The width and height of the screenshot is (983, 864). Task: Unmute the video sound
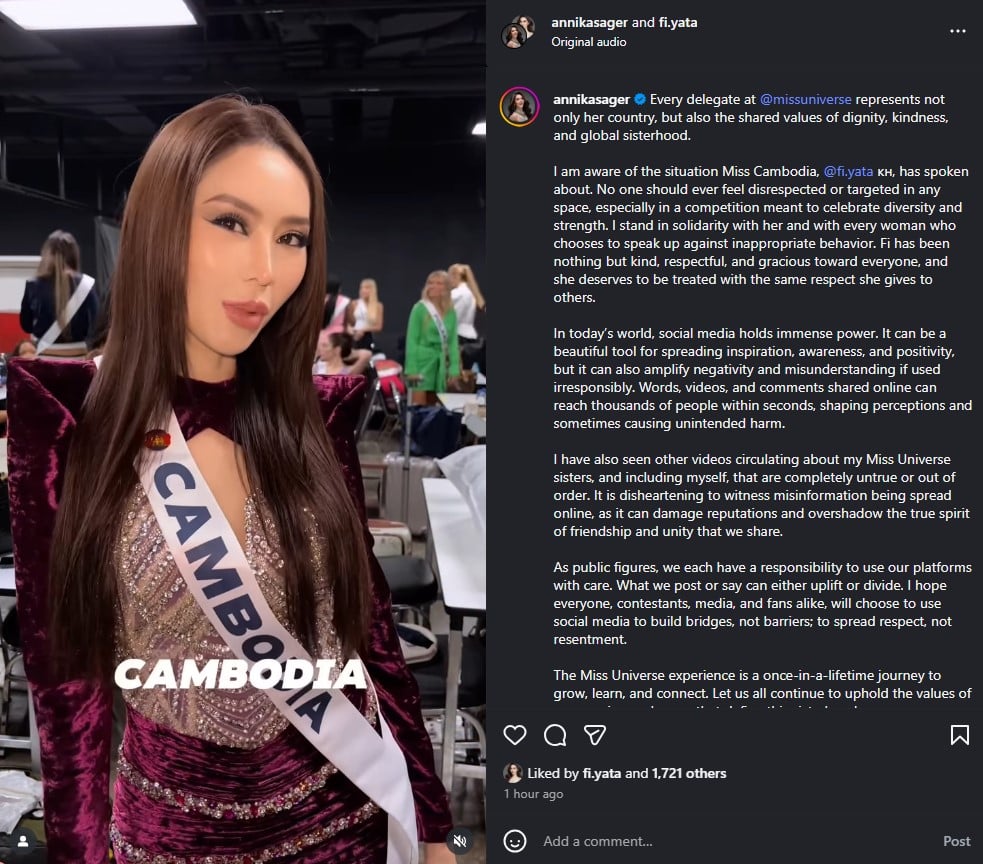tap(460, 841)
